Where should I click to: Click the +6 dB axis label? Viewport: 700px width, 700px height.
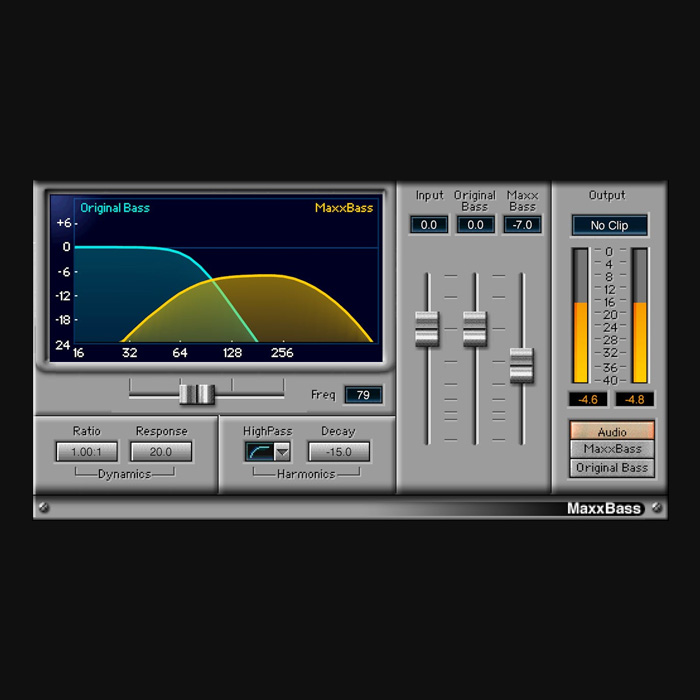(x=64, y=223)
